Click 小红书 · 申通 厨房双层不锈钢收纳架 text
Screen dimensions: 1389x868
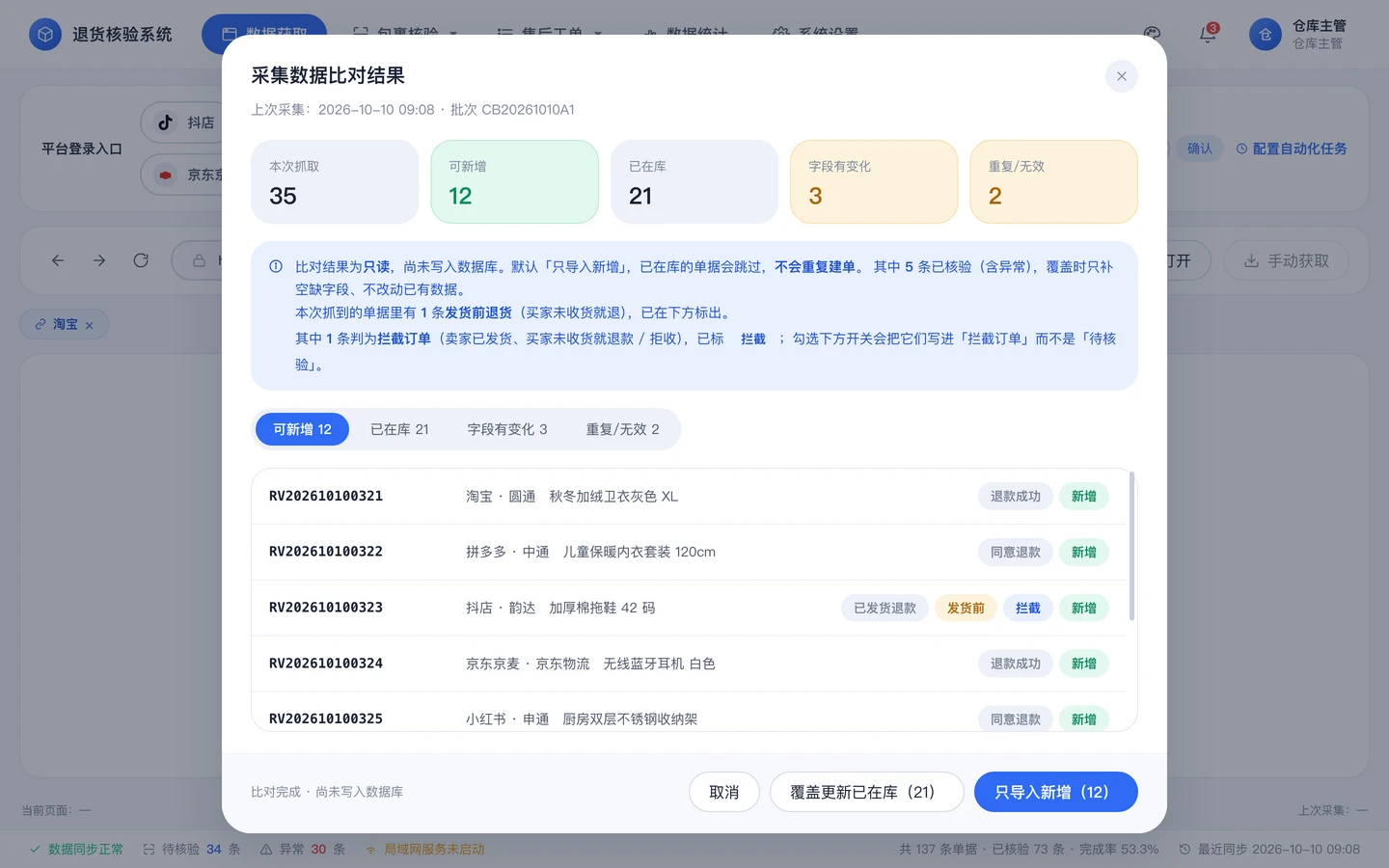(x=582, y=719)
